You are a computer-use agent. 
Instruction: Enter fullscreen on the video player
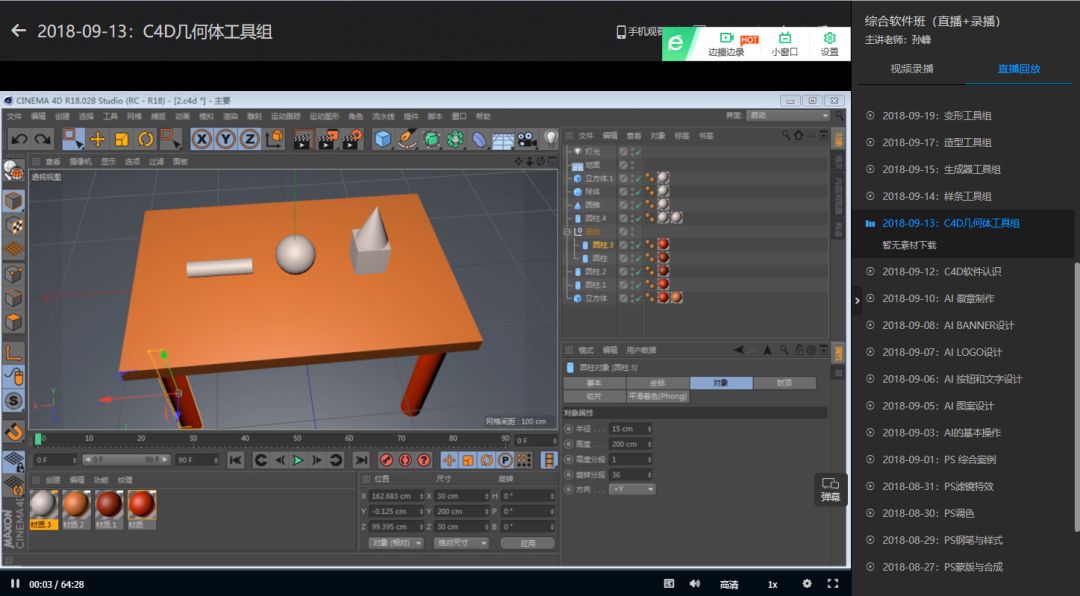(832, 583)
